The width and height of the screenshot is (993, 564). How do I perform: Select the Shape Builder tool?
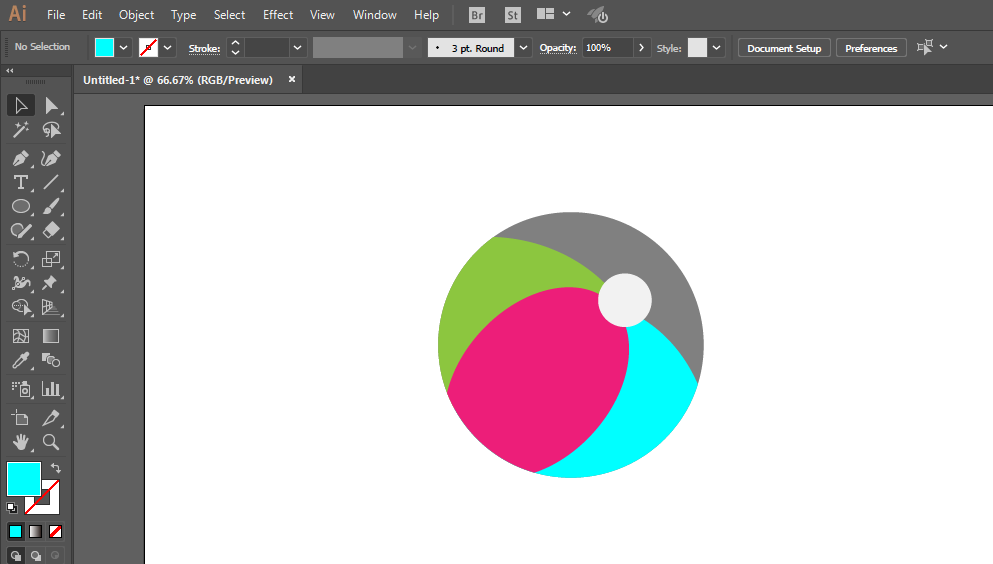coord(21,307)
